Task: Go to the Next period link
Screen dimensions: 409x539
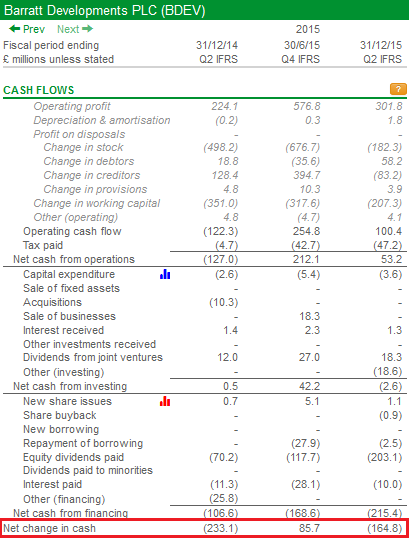Action: (x=75, y=29)
